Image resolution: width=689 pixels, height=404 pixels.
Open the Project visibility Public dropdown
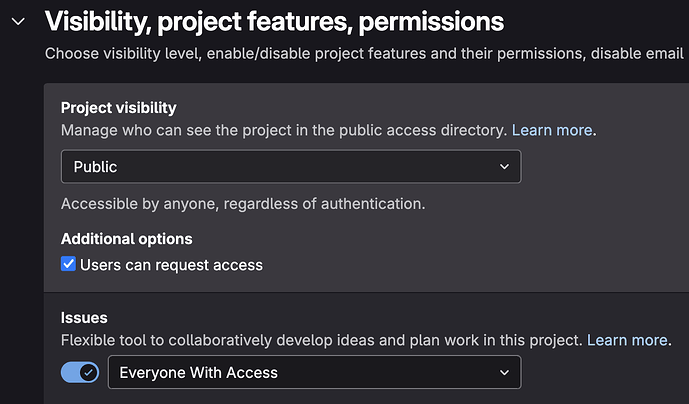pyautogui.click(x=290, y=167)
